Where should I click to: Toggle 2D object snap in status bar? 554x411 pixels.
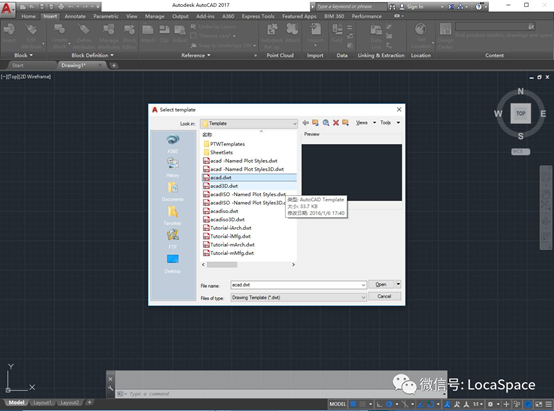(430, 404)
